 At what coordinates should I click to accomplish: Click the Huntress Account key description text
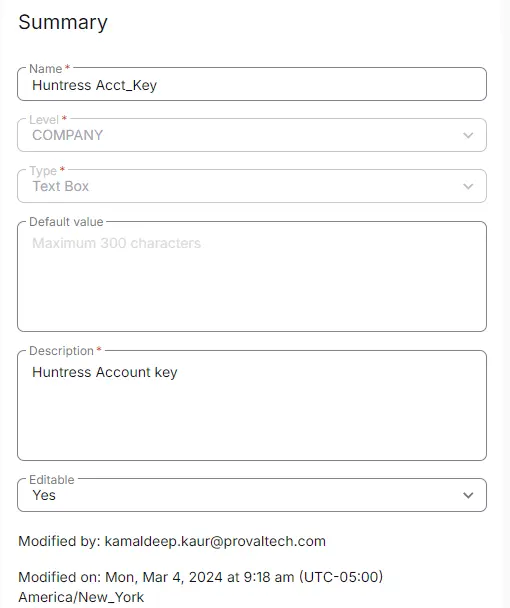(105, 372)
